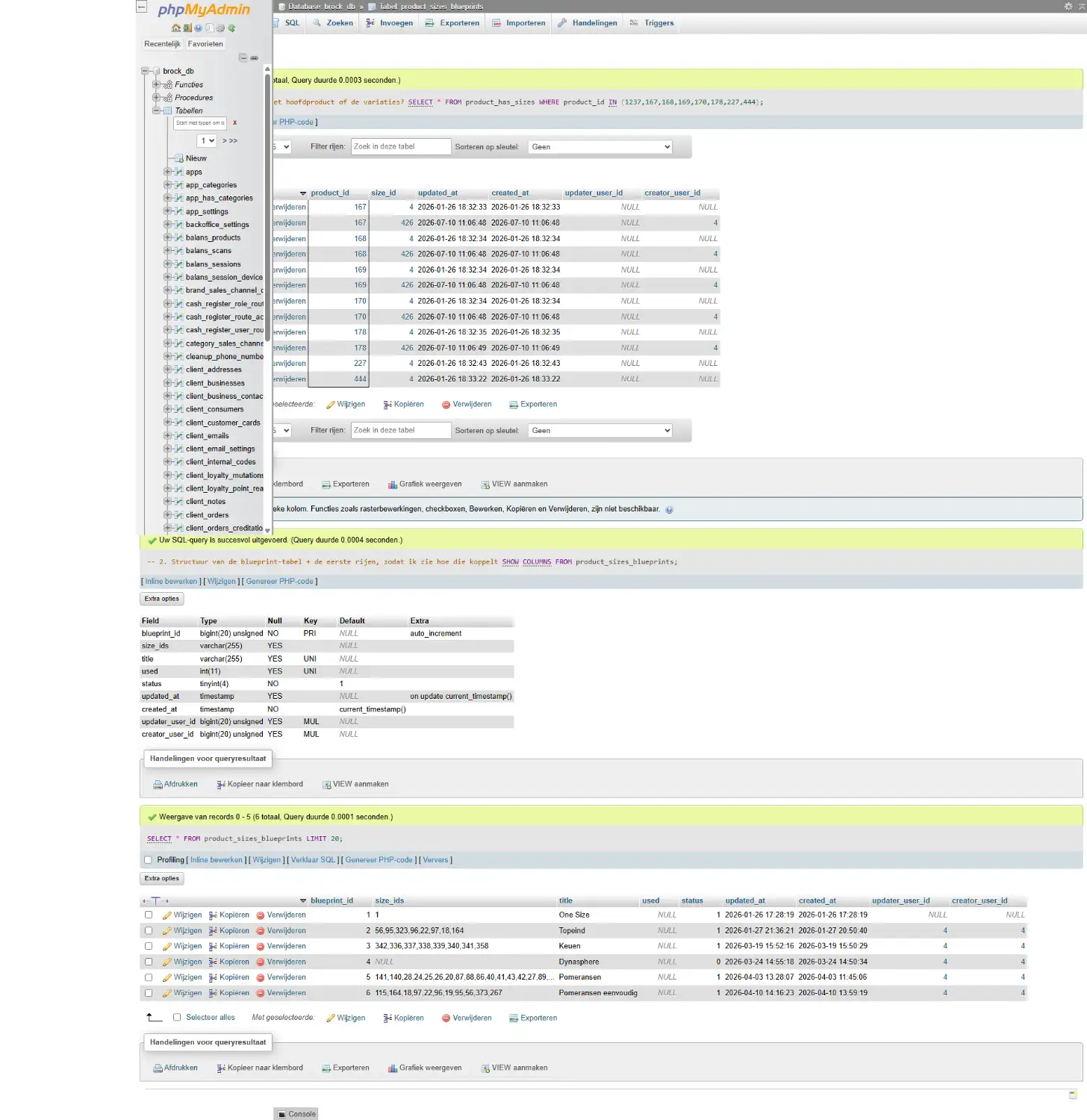Viewport: 1087px width, 1120px height.
Task: Click Wijzigen pencil for the Topoind row
Action: (x=182, y=931)
